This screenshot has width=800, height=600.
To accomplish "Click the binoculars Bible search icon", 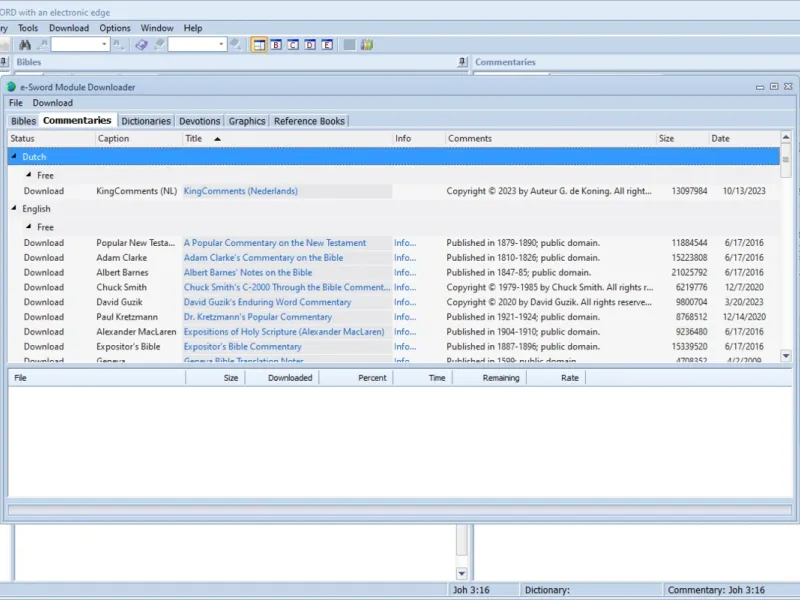I will click(x=24, y=45).
